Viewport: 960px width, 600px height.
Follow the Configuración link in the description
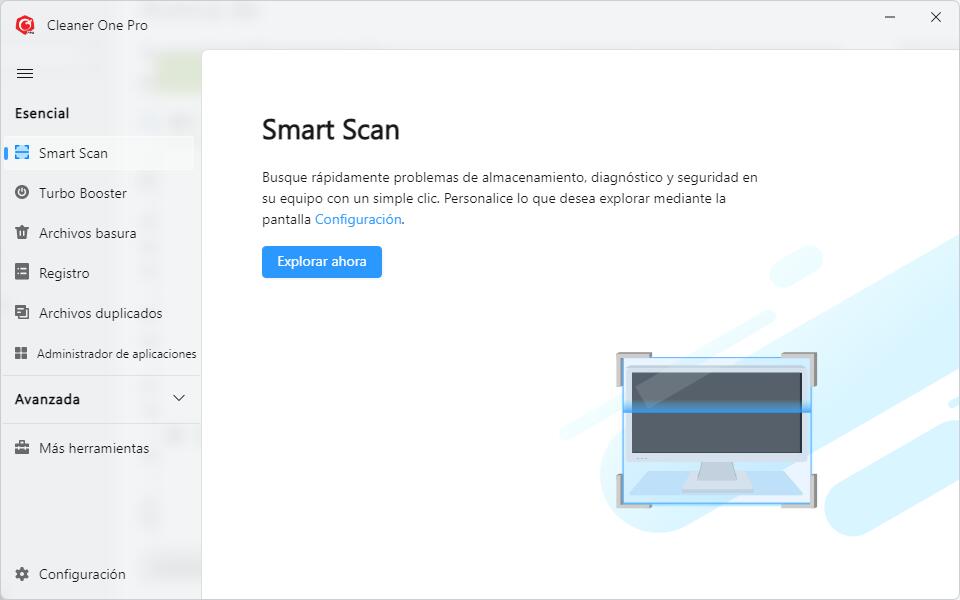pos(358,219)
